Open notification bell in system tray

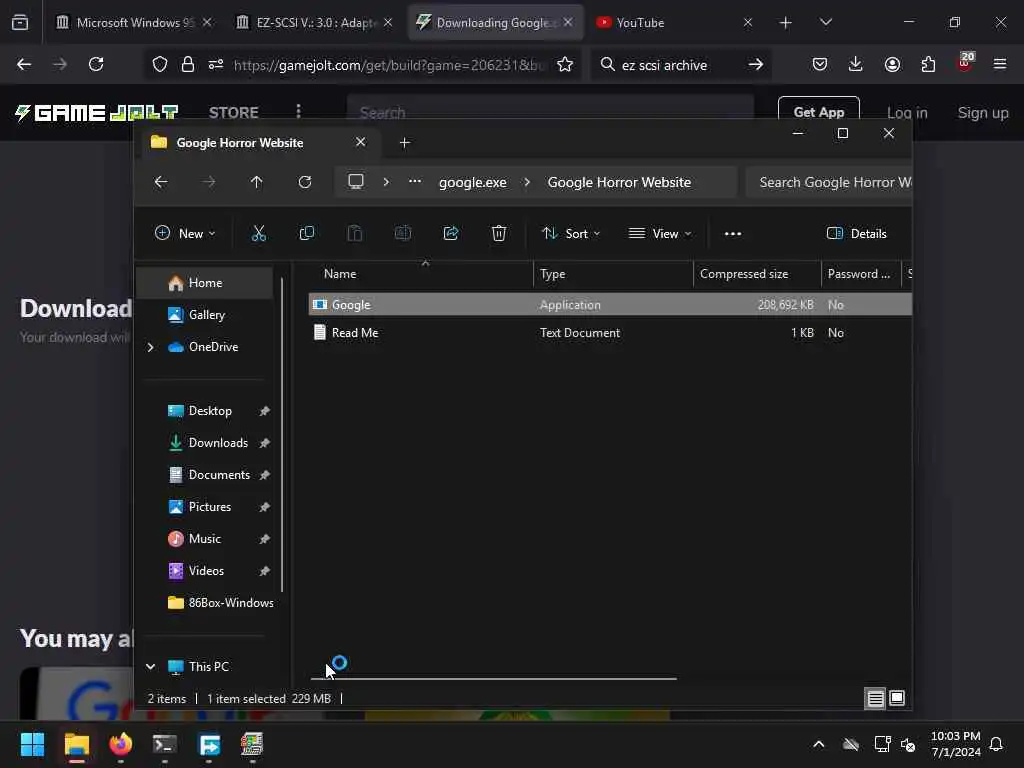[x=997, y=744]
